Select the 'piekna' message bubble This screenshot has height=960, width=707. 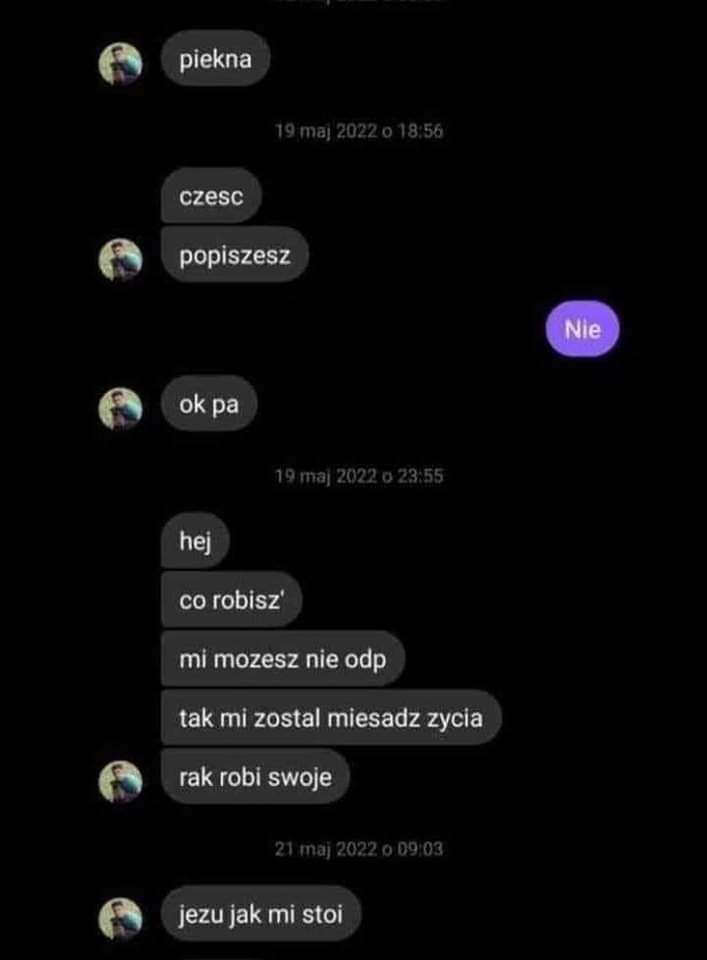point(215,59)
